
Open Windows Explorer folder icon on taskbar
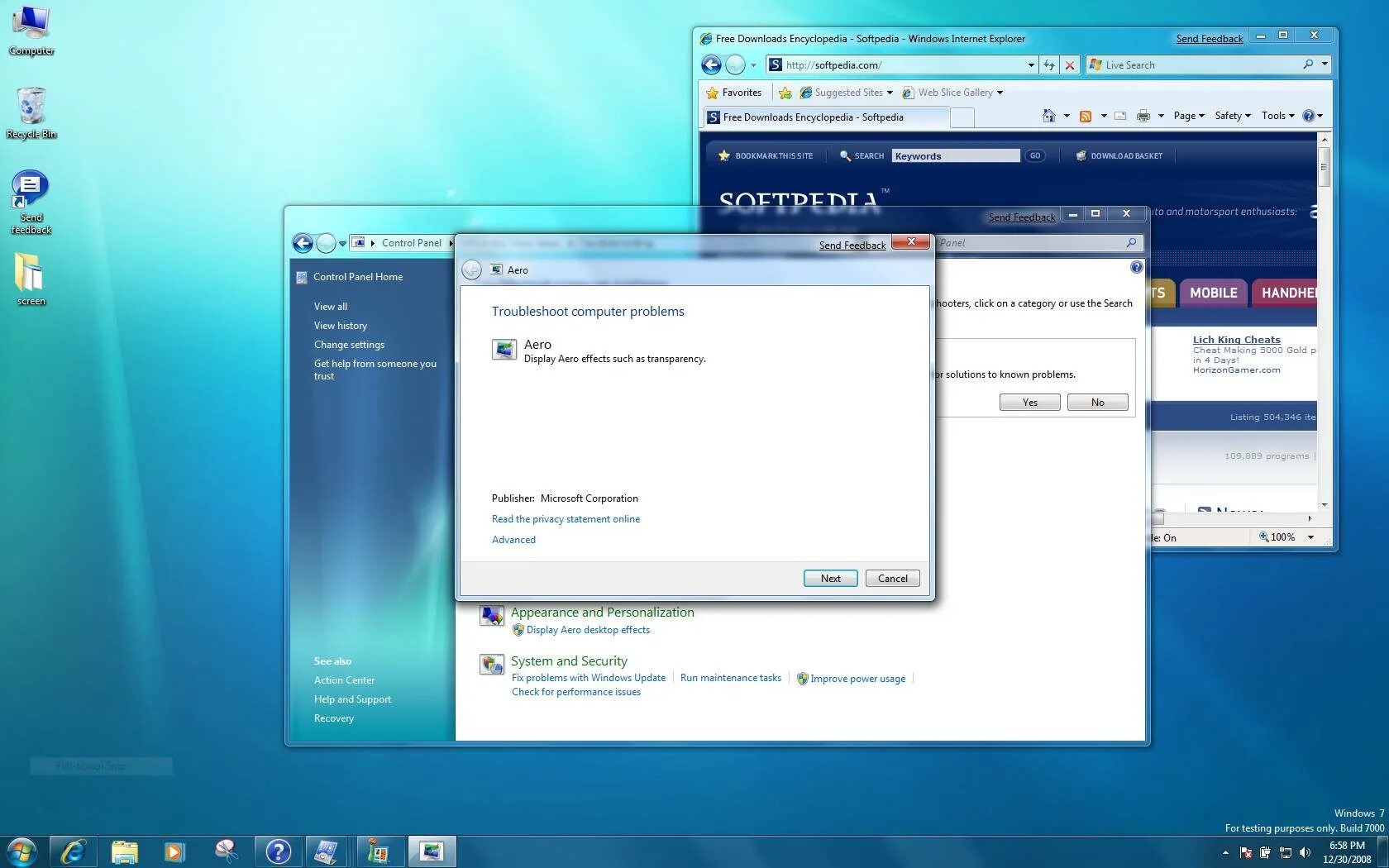coord(125,851)
